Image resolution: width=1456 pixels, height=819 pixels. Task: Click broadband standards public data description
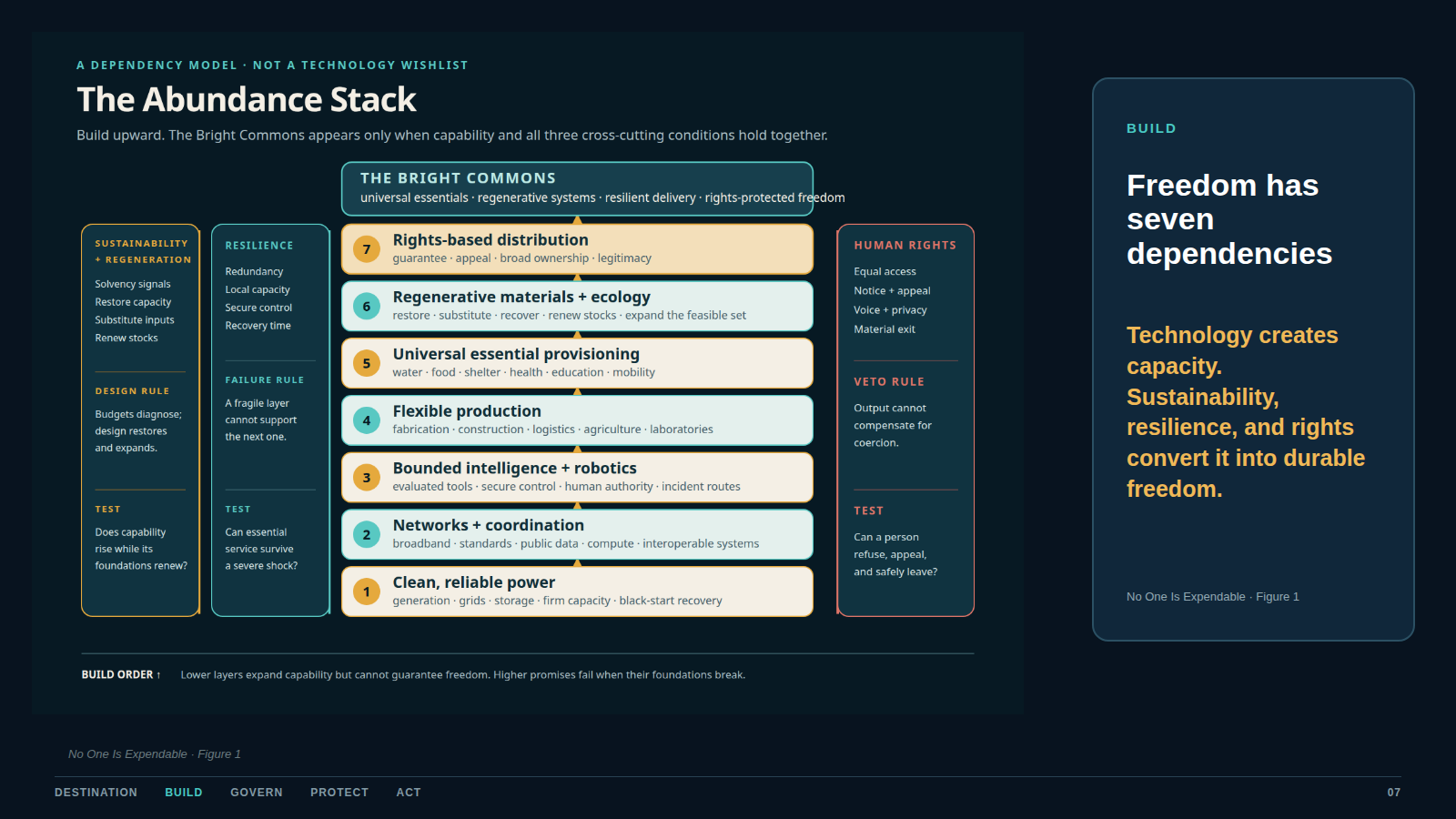576,543
